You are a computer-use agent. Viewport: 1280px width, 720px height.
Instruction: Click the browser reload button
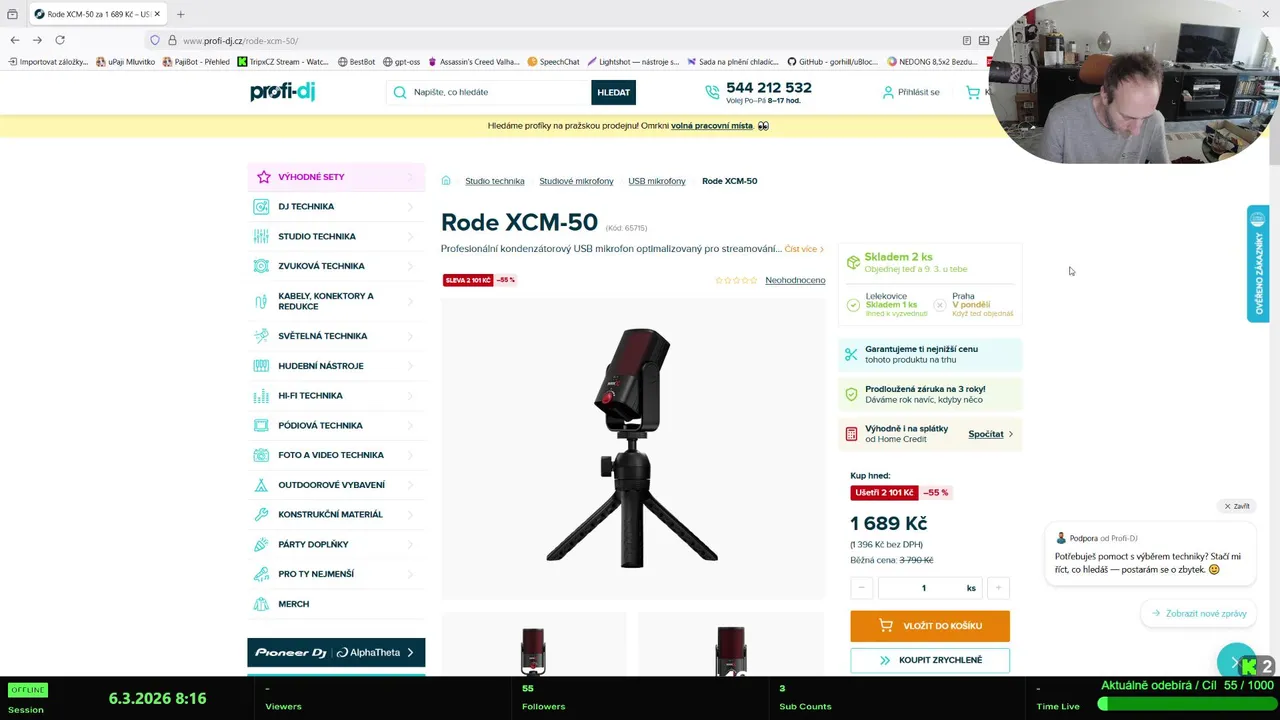(60, 40)
